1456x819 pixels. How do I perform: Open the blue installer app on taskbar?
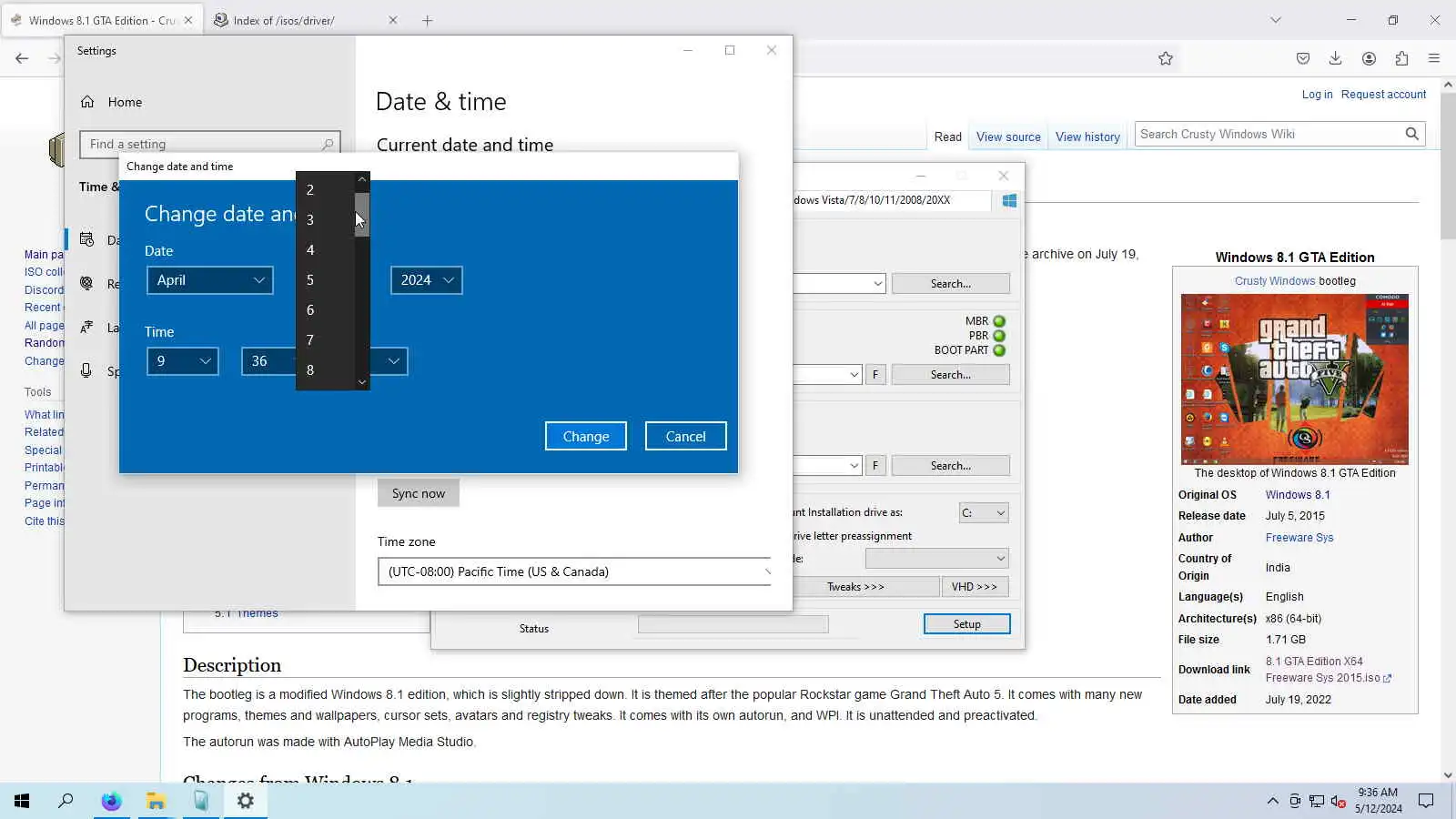[201, 801]
